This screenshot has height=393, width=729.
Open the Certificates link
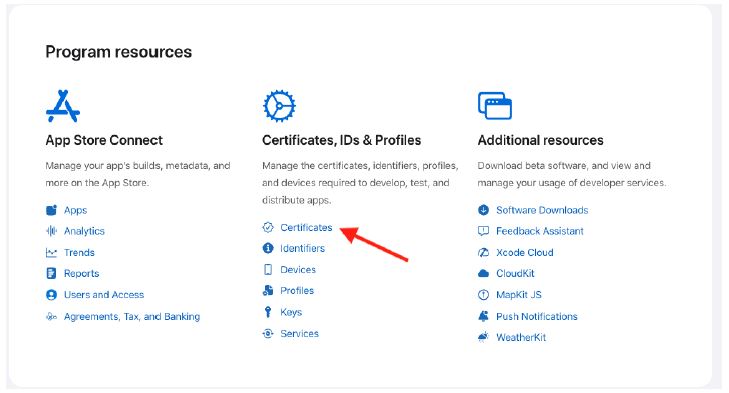(x=306, y=227)
